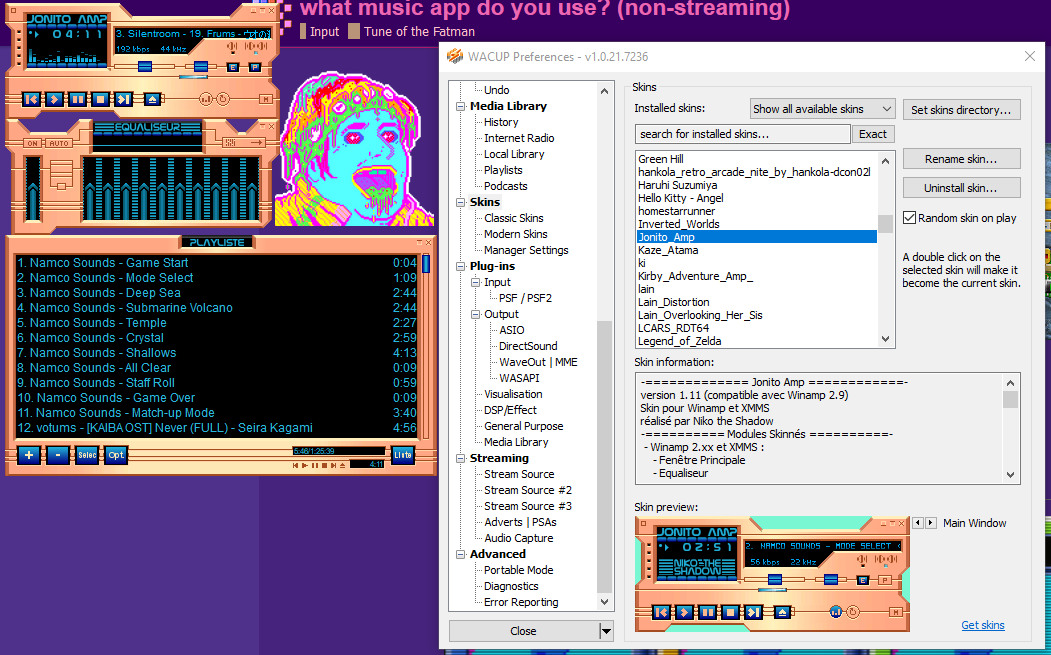Click the minus remove button in playlist

point(58,455)
